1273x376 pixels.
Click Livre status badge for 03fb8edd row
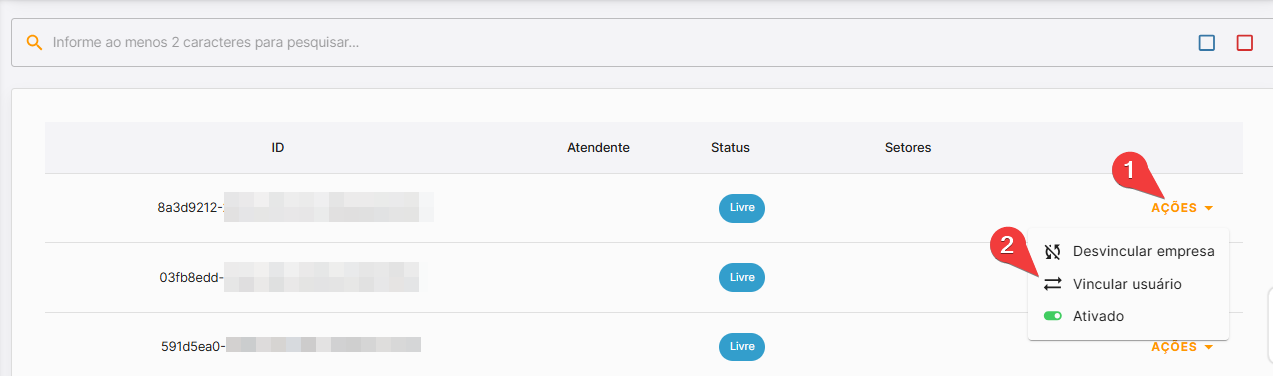tap(742, 277)
